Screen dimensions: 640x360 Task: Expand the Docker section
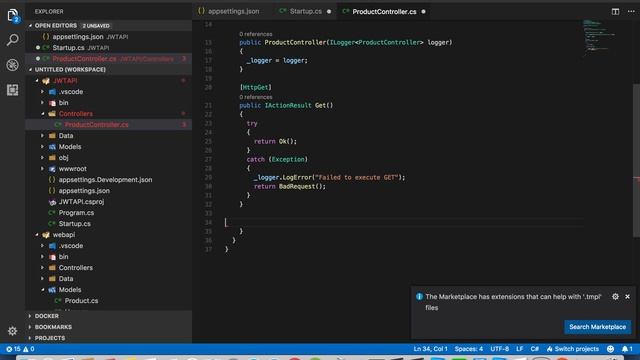tap(109, 316)
